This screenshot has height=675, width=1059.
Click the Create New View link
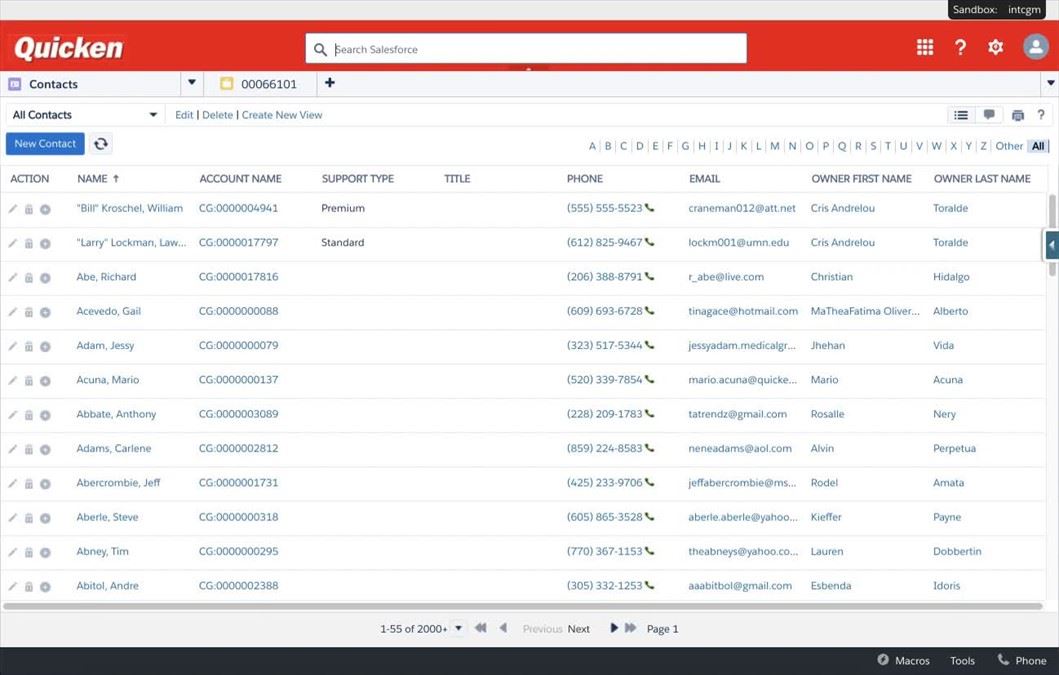(282, 115)
